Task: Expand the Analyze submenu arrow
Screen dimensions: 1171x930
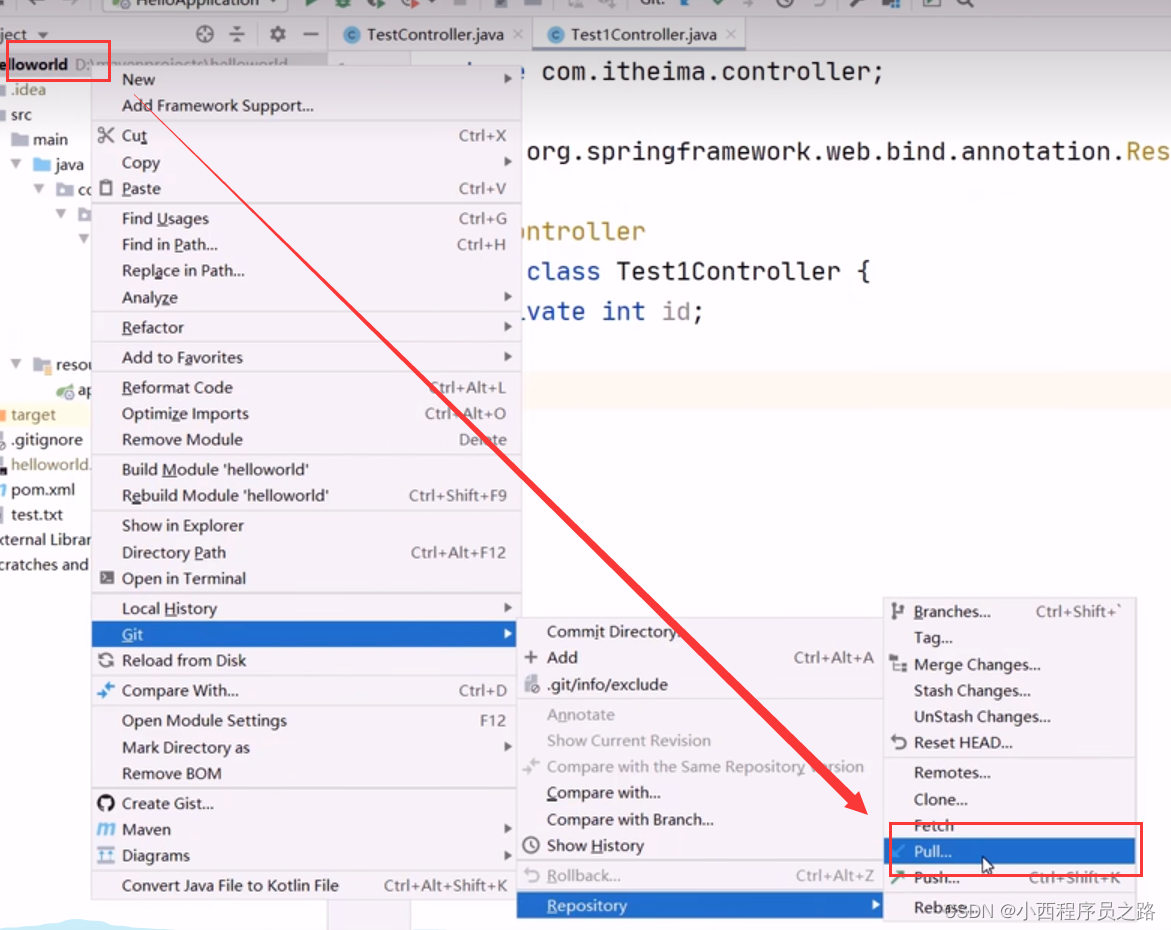Action: (508, 297)
